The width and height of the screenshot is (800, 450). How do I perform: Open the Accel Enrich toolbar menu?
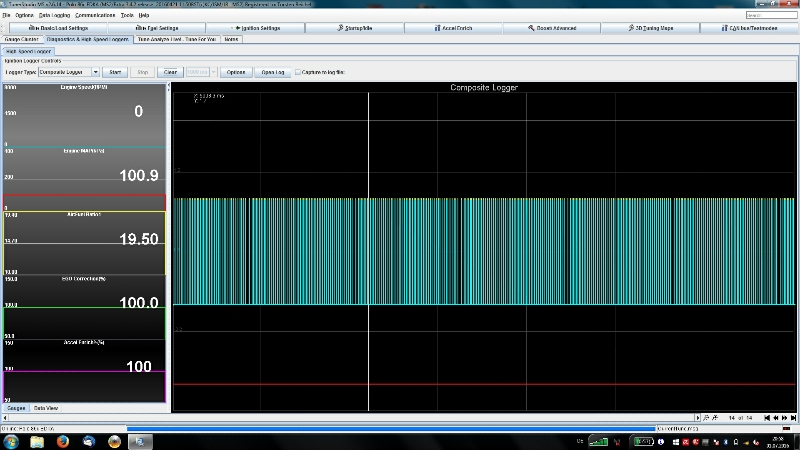(x=453, y=28)
